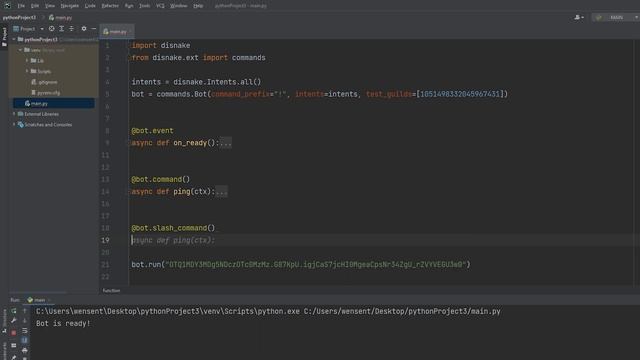640x360 pixels.
Task: Click the Rerun icon in Run panel
Action: (14, 311)
